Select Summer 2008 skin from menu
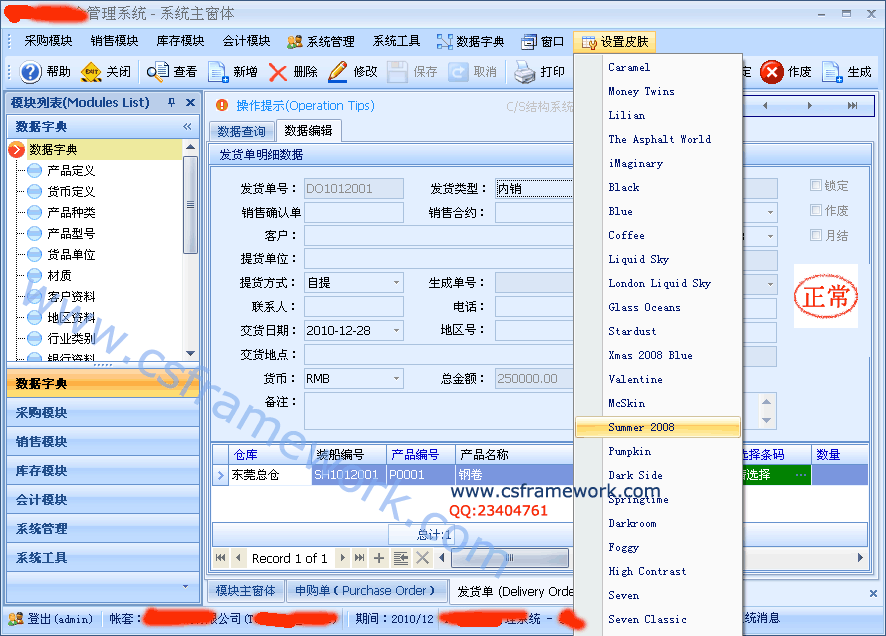 pyautogui.click(x=641, y=427)
